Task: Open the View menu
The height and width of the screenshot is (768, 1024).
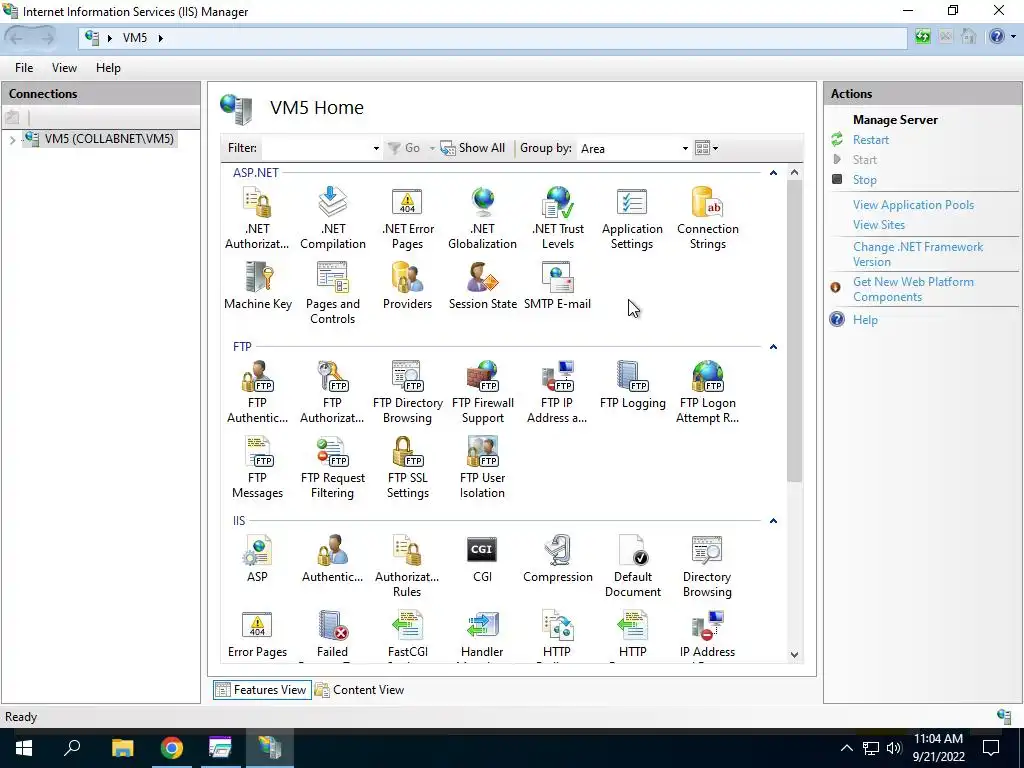Action: 64,68
